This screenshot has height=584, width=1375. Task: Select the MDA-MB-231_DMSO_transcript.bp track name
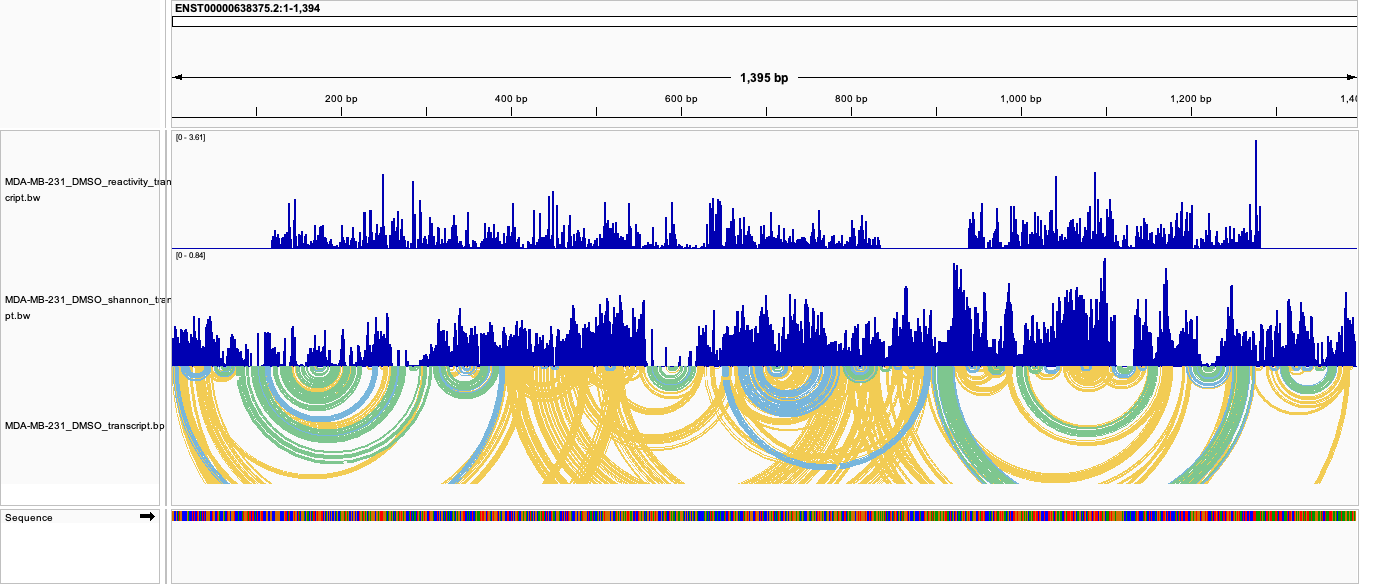point(84,426)
